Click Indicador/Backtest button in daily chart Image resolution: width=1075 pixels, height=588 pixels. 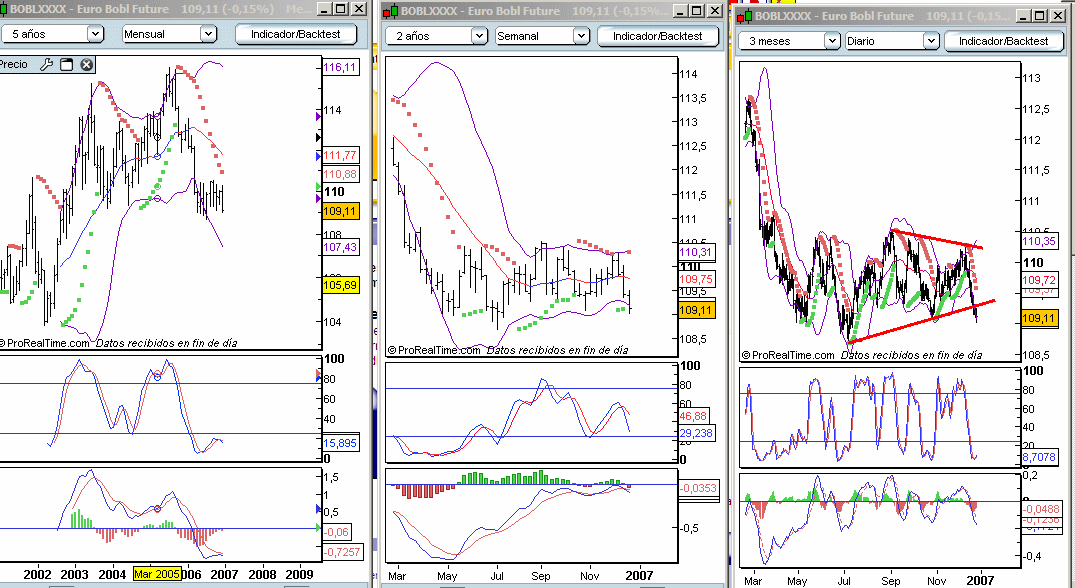(x=1003, y=41)
